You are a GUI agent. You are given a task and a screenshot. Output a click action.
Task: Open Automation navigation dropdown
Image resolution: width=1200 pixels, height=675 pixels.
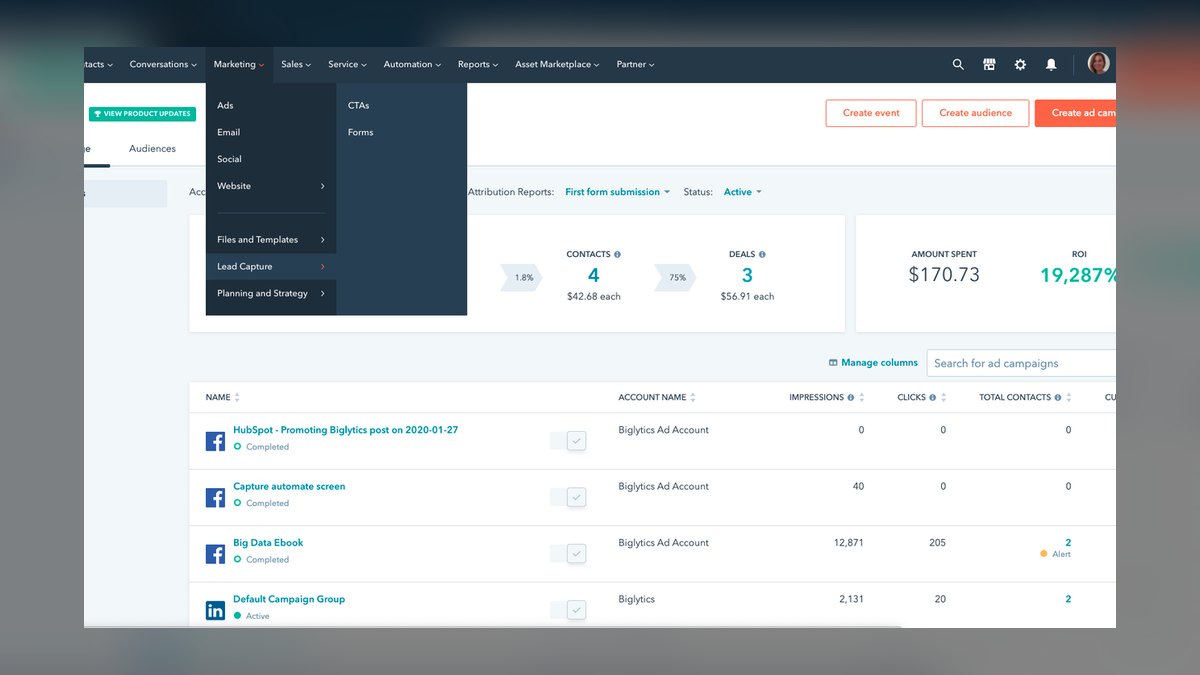[412, 64]
